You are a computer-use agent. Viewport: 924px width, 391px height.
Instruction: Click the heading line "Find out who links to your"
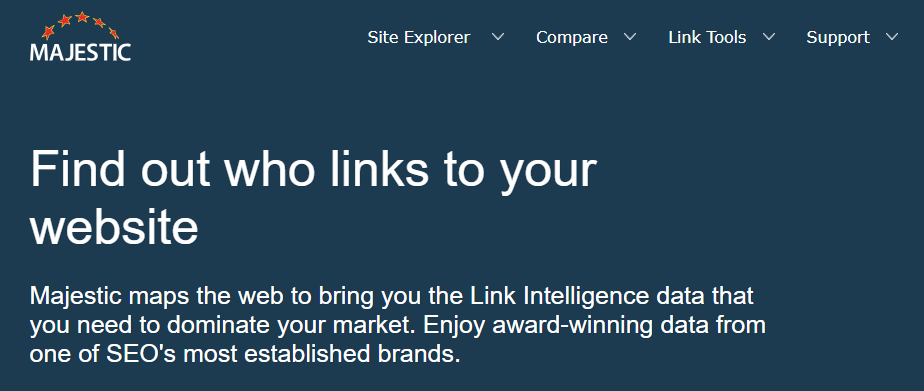[314, 170]
